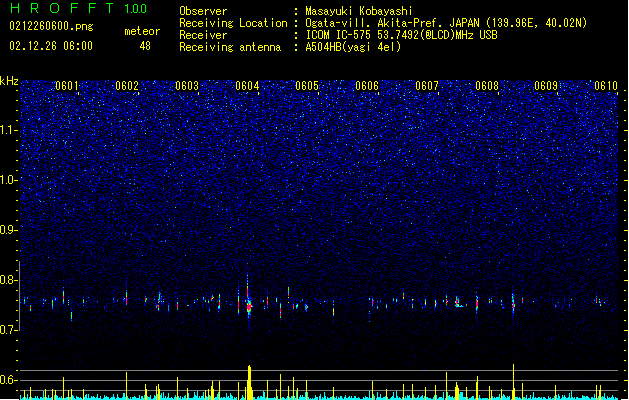The image size is (629, 400).
Task: Click the 0.7 kHz axis label
Action: click(x=8, y=330)
